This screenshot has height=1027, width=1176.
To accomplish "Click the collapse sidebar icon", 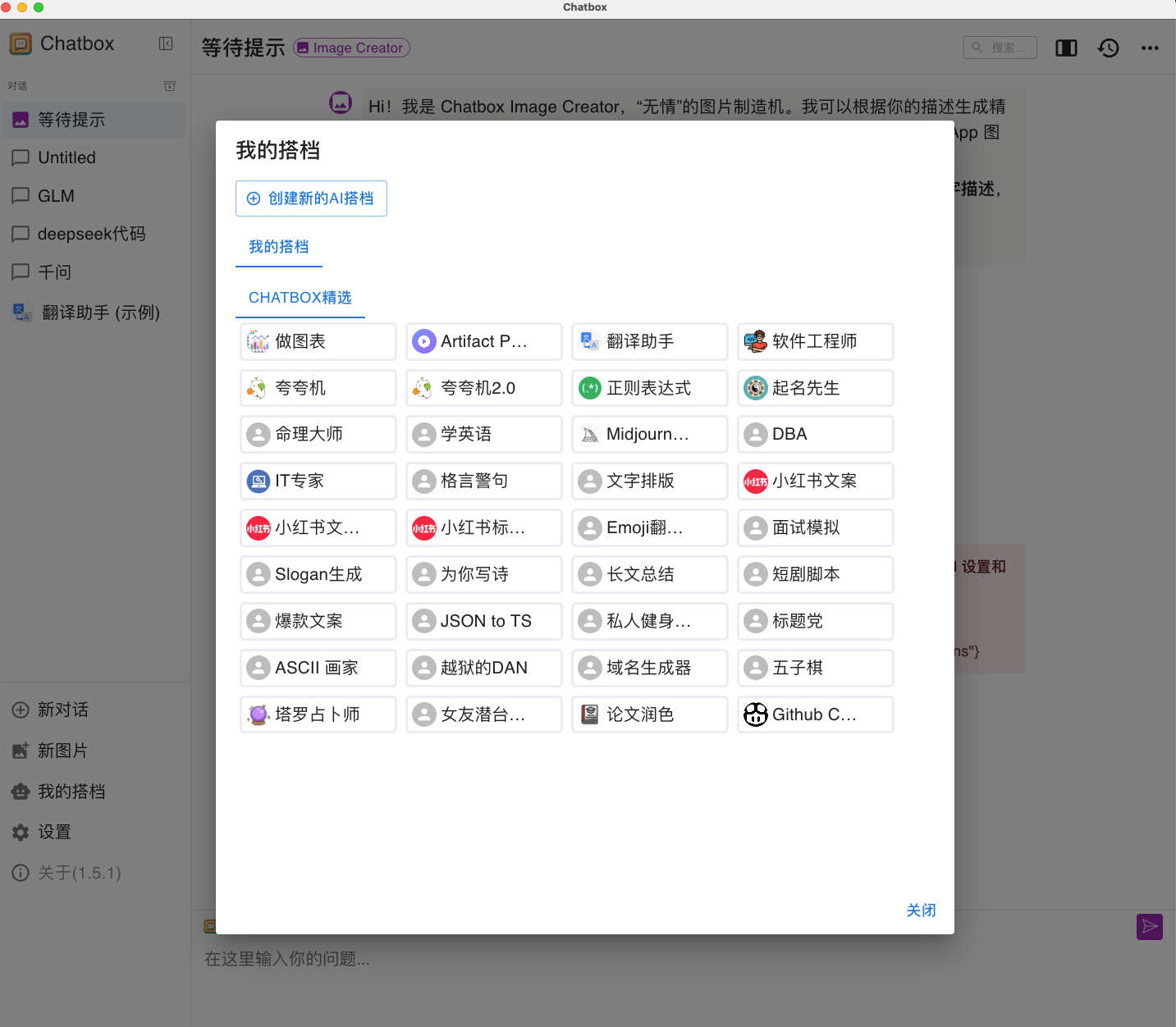I will 166,43.
